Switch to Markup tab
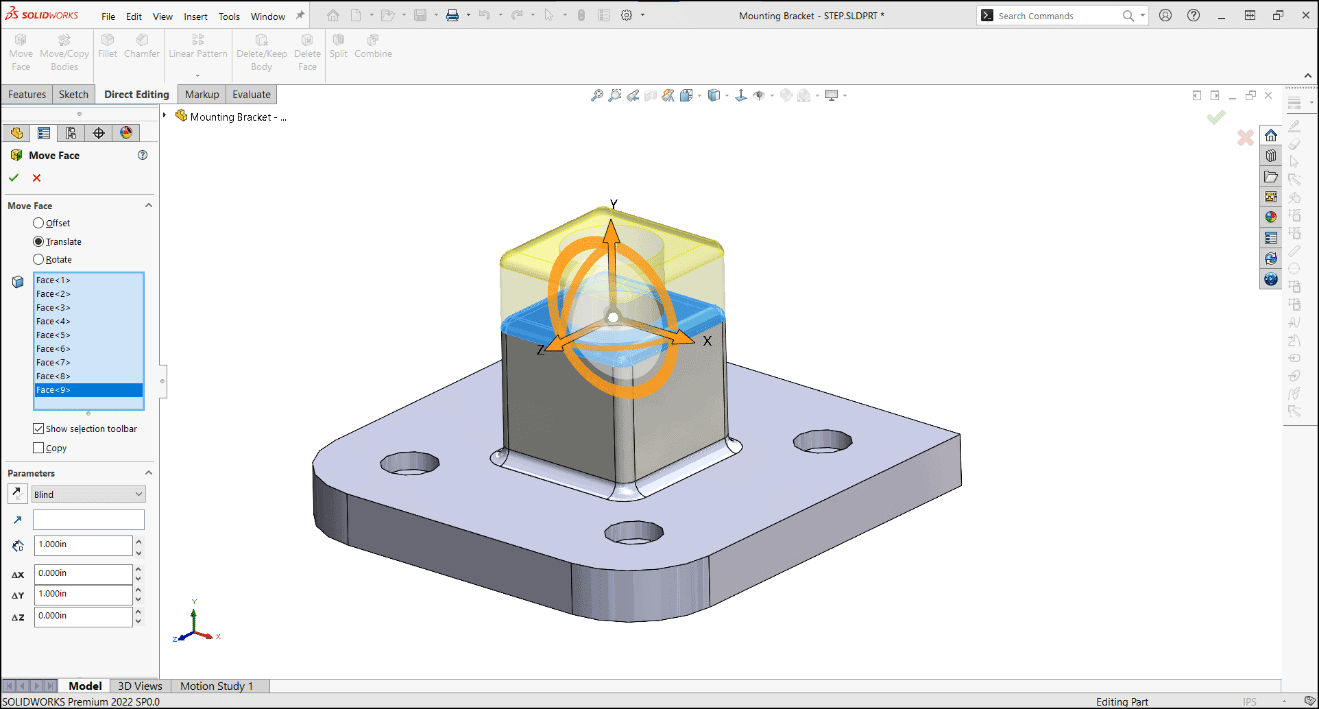Image resolution: width=1319 pixels, height=709 pixels. pyautogui.click(x=202, y=94)
